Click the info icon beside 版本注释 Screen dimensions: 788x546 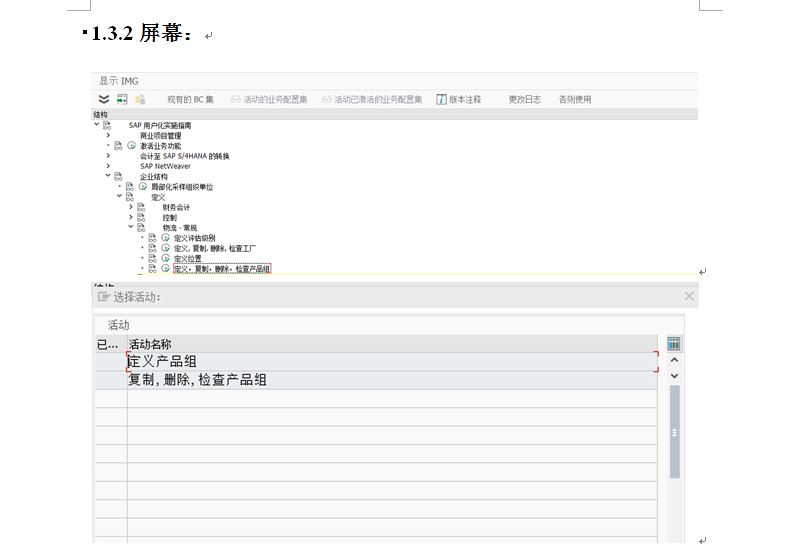click(x=441, y=99)
